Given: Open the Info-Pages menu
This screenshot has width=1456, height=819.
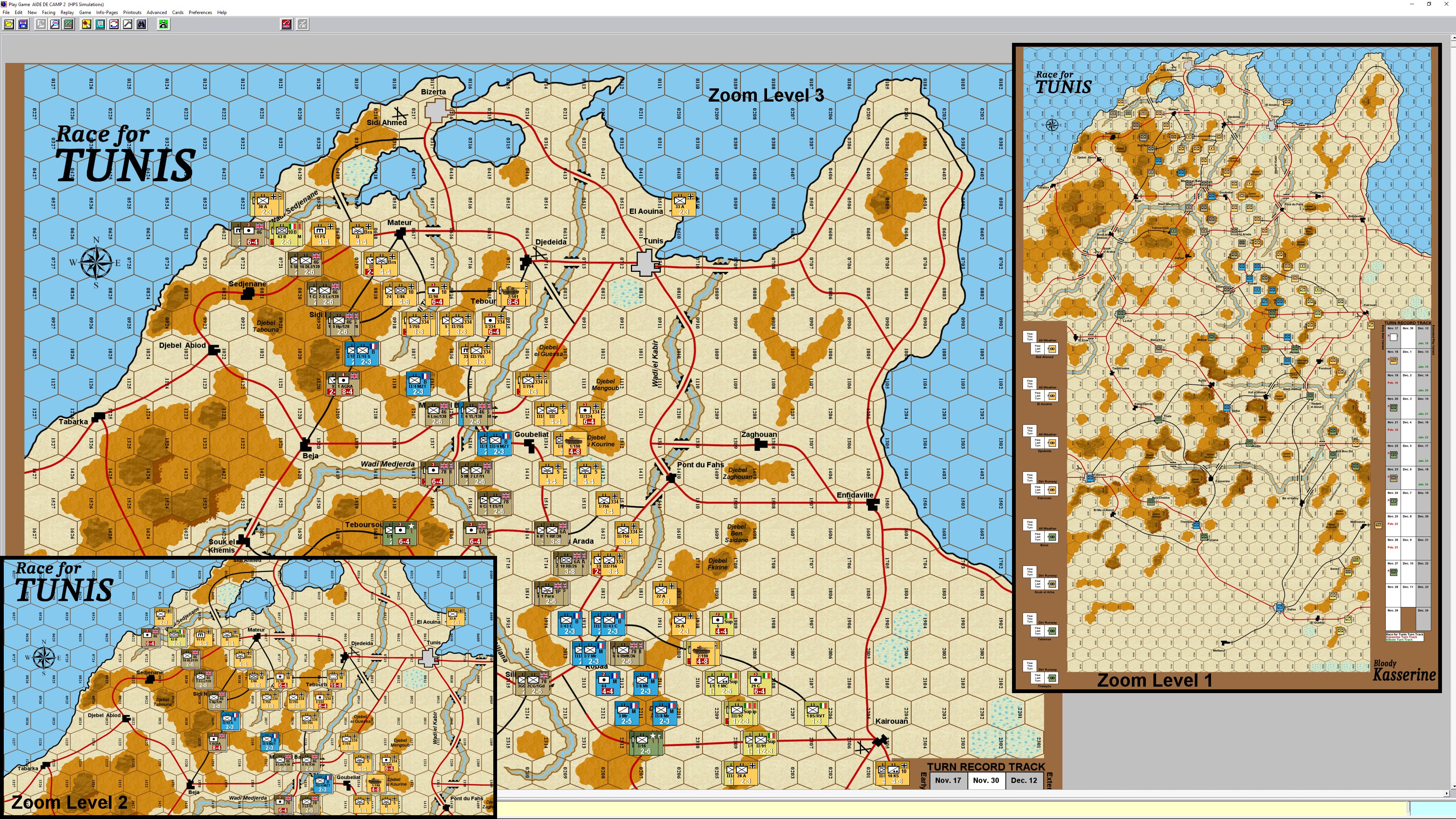Looking at the screenshot, I should [107, 13].
